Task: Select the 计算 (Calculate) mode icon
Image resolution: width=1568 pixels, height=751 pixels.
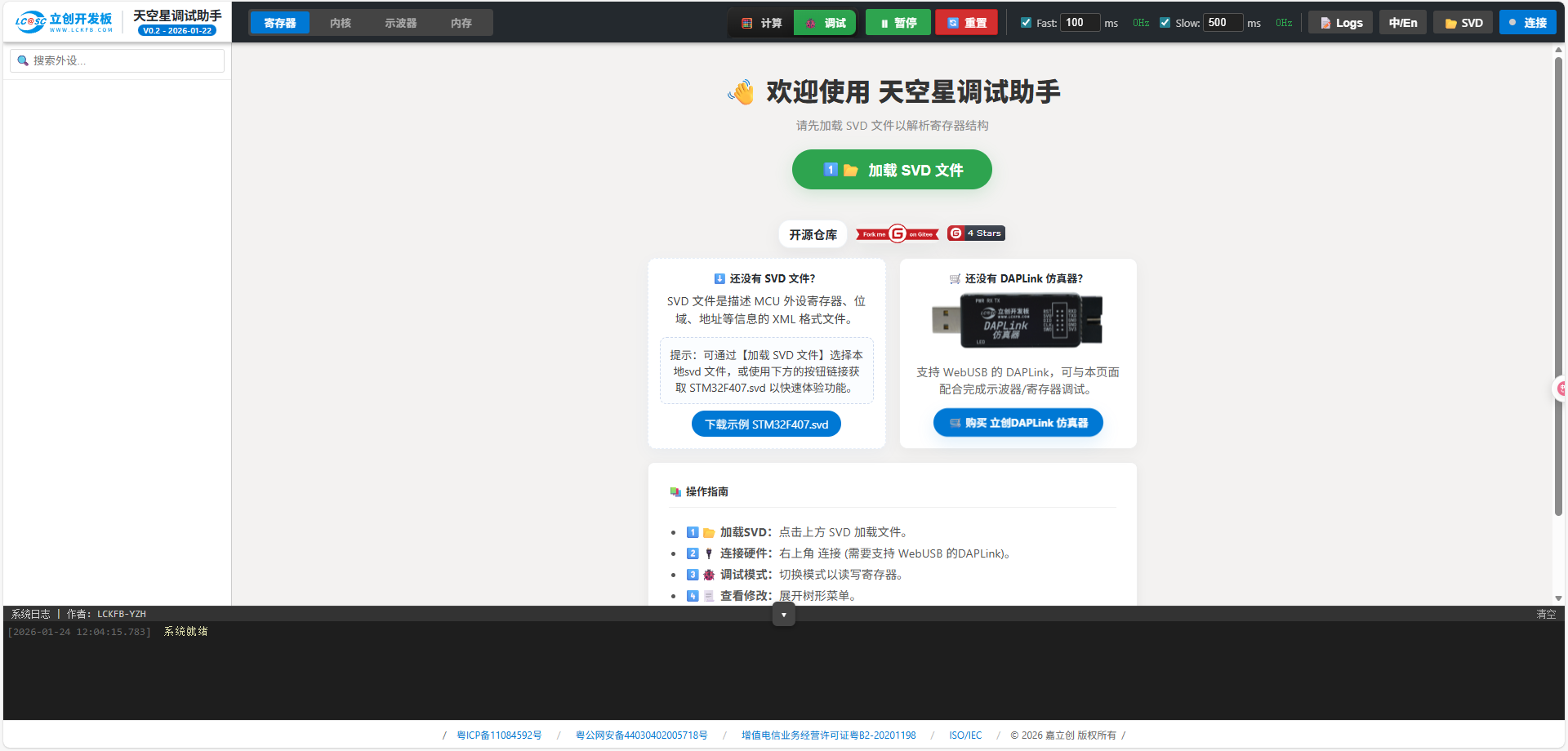Action: coord(746,22)
